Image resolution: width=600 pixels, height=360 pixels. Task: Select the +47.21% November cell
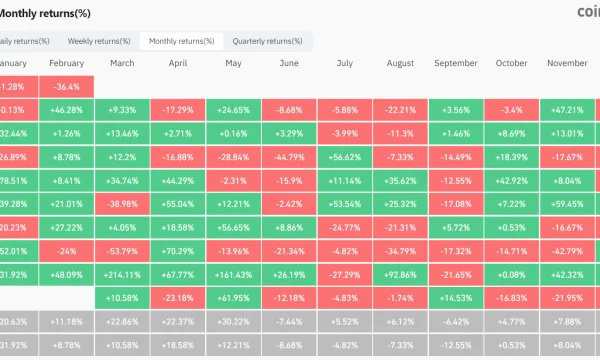567,110
